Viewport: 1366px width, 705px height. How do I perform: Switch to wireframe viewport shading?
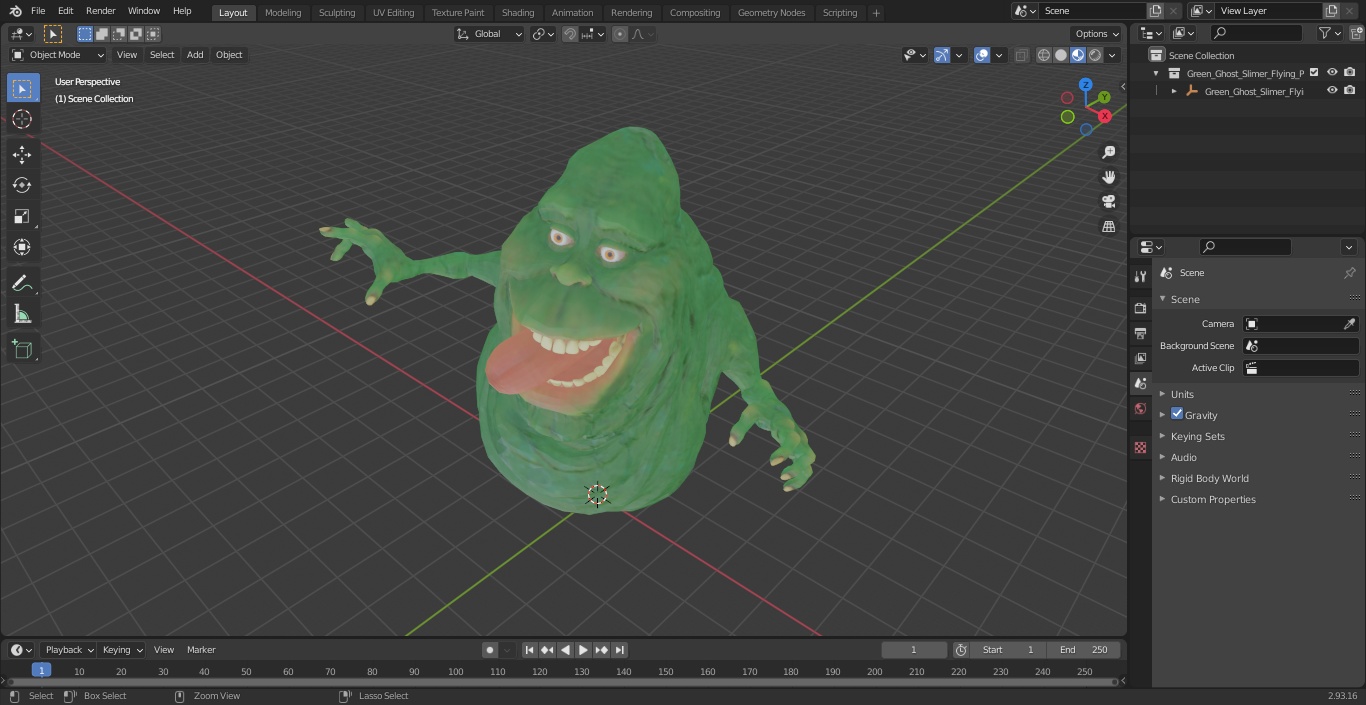tap(1044, 55)
